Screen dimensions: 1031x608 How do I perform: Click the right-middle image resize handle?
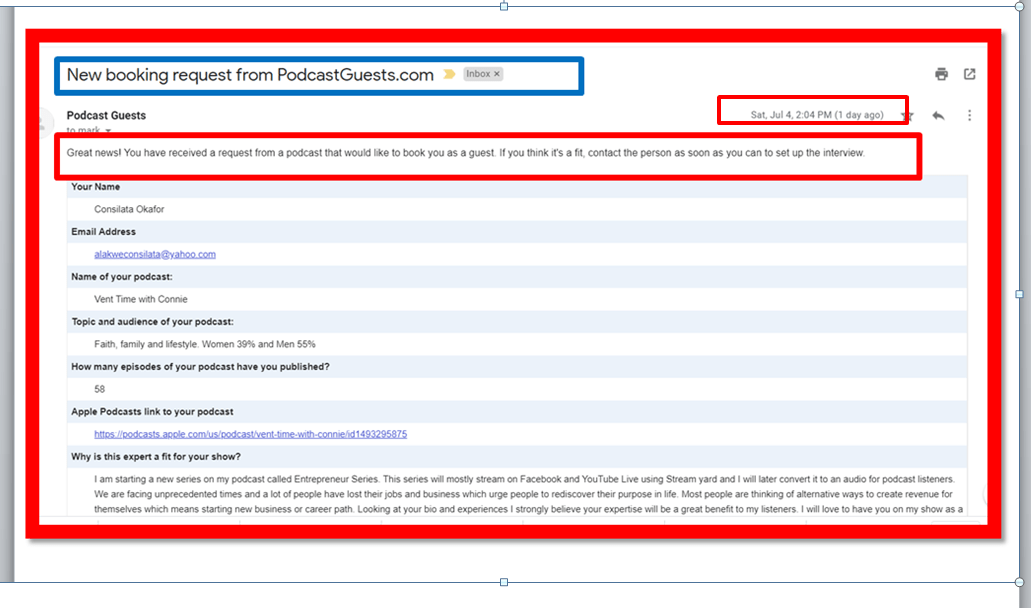pos(1019,294)
